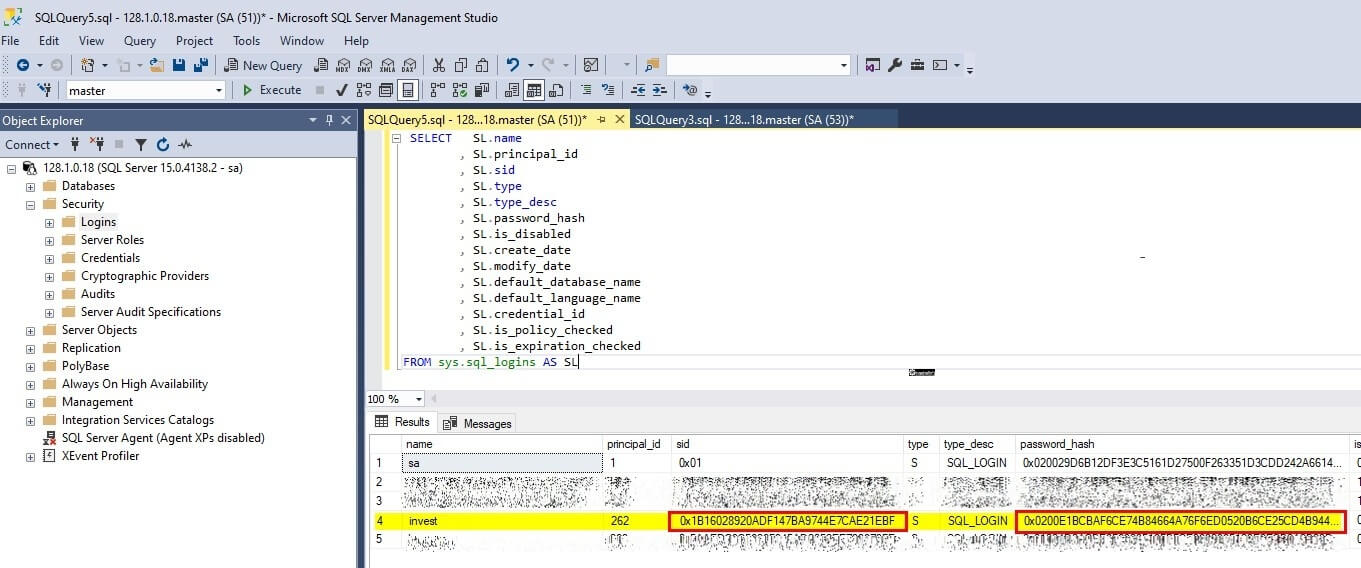Image resolution: width=1361 pixels, height=568 pixels.
Task: Click the XMLA query icon
Action: 387,65
